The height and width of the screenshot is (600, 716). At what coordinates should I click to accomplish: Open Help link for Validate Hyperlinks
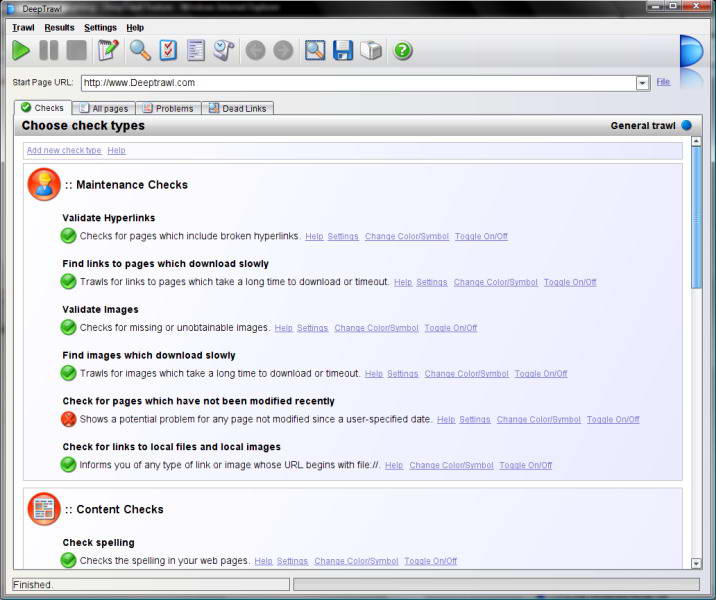coord(314,237)
